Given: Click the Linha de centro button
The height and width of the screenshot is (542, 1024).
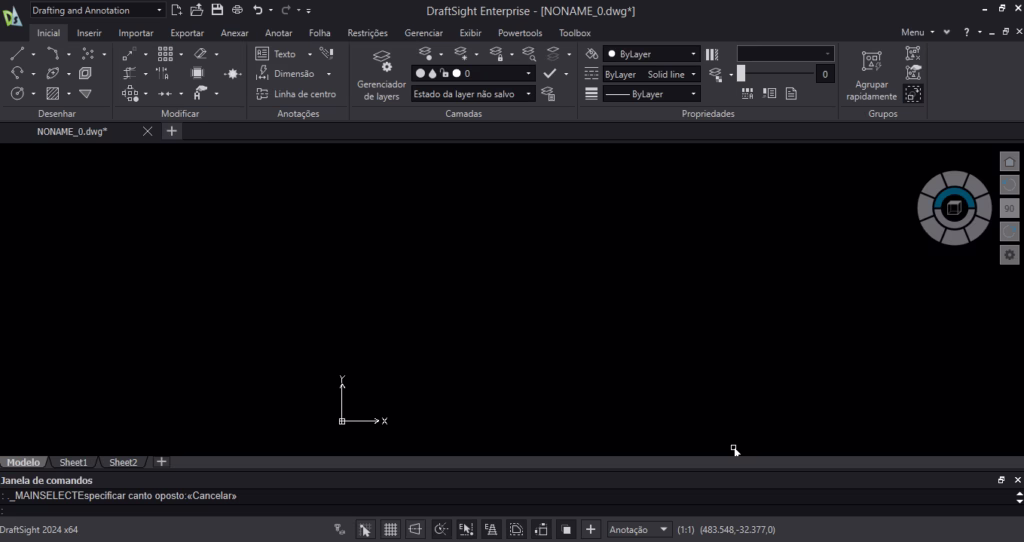Looking at the screenshot, I should click(x=296, y=93).
